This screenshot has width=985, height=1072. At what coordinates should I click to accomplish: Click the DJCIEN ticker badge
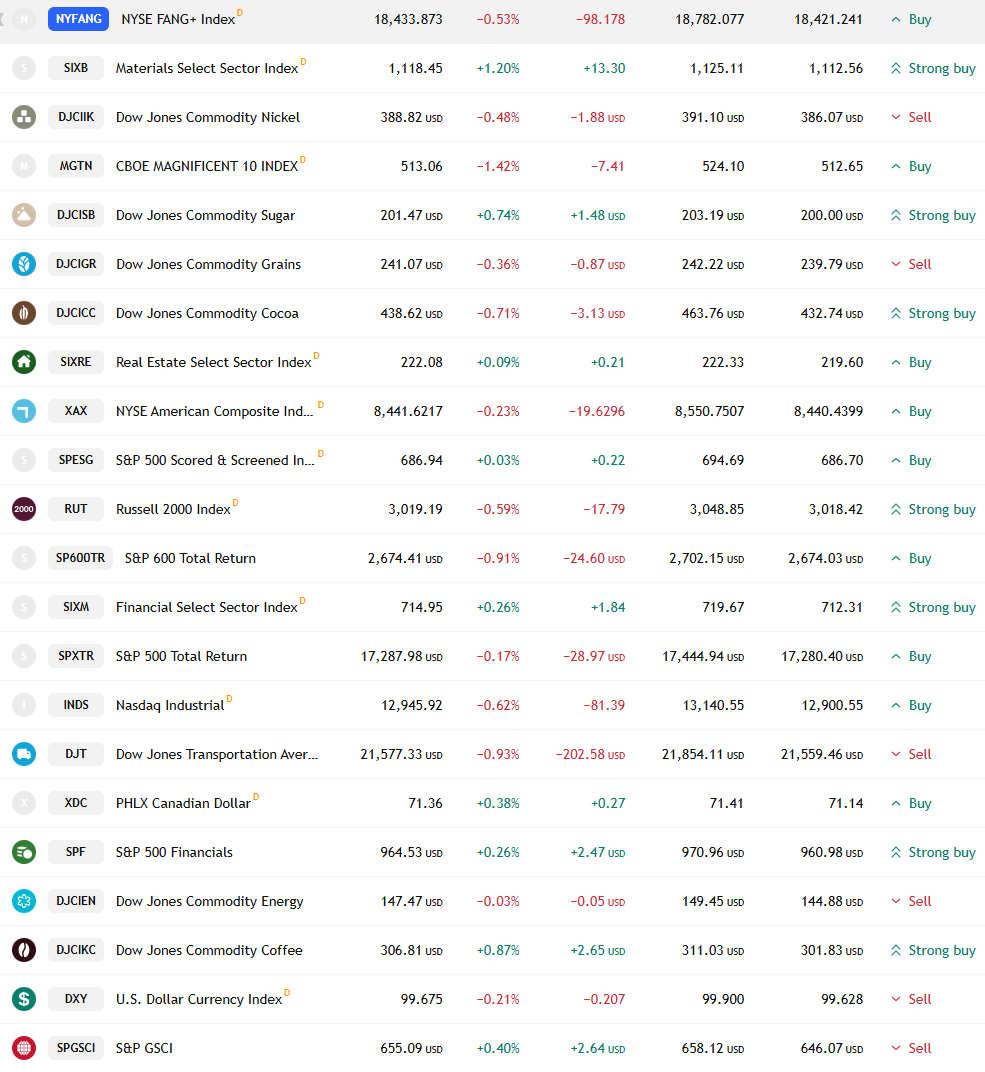pos(76,901)
